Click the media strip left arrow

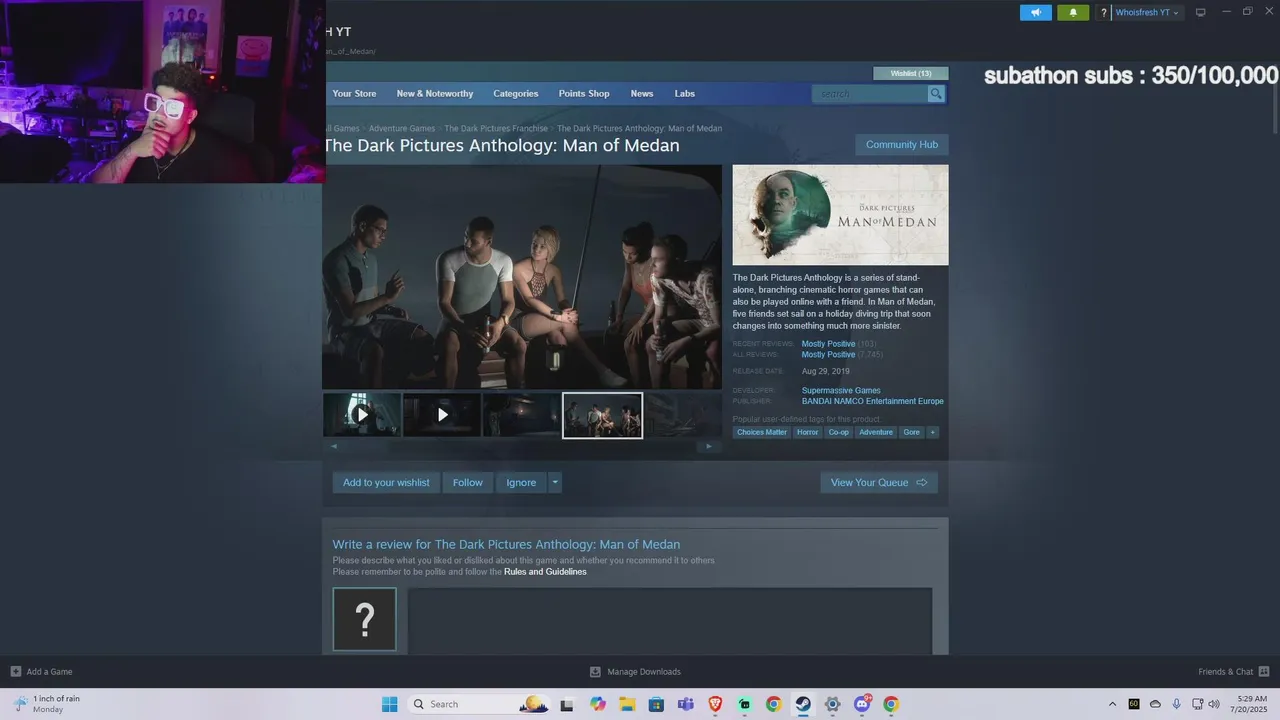334,446
